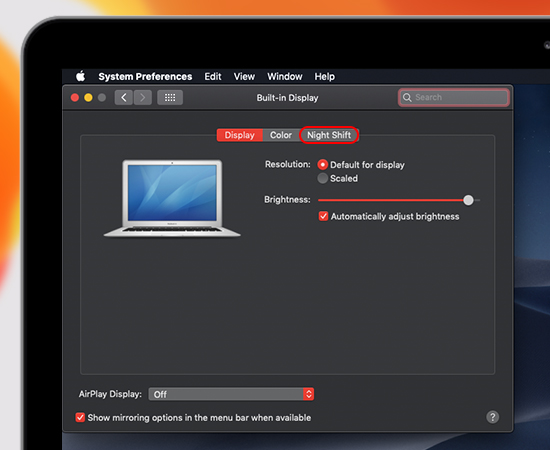Switch to the Night Shift tab
This screenshot has height=450, width=550.
(x=329, y=135)
